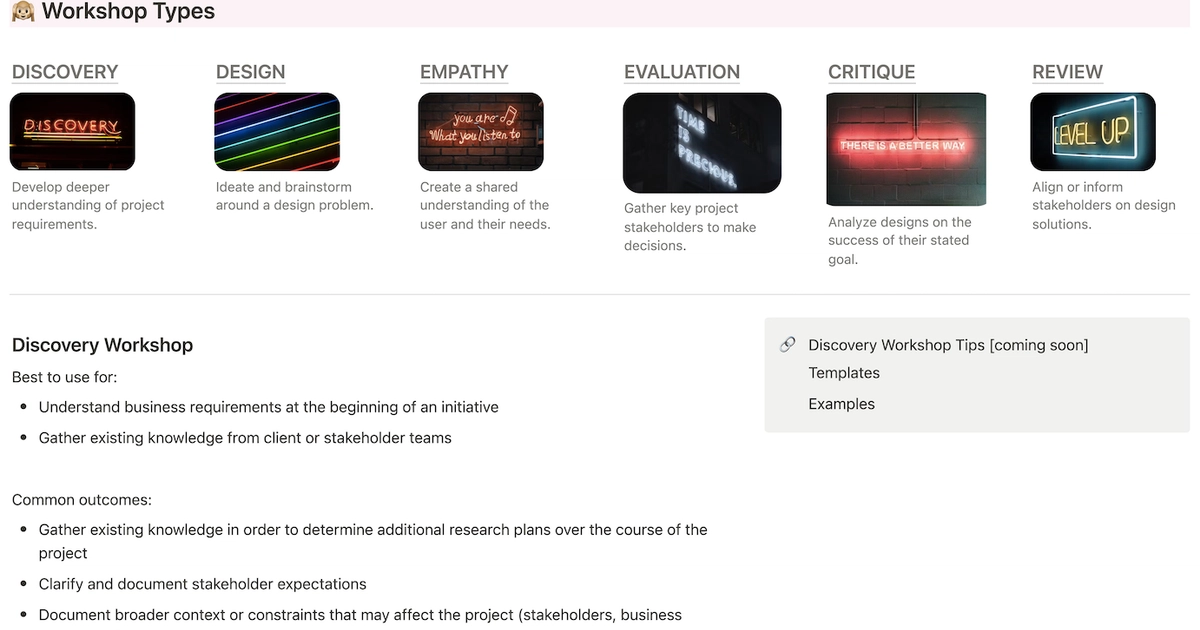Open the DISCOVERY neon sign image
Image resolution: width=1200 pixels, height=630 pixels.
pyautogui.click(x=72, y=131)
